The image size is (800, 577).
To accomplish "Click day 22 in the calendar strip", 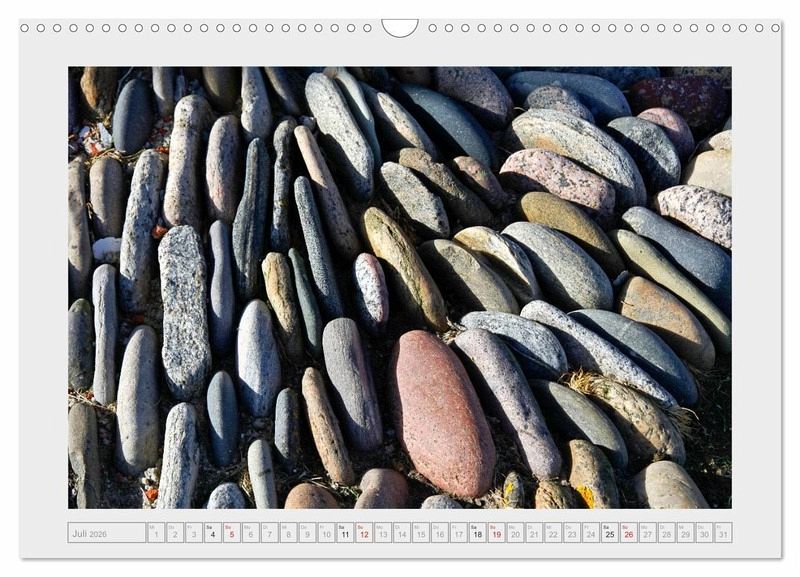I will point(552,532).
